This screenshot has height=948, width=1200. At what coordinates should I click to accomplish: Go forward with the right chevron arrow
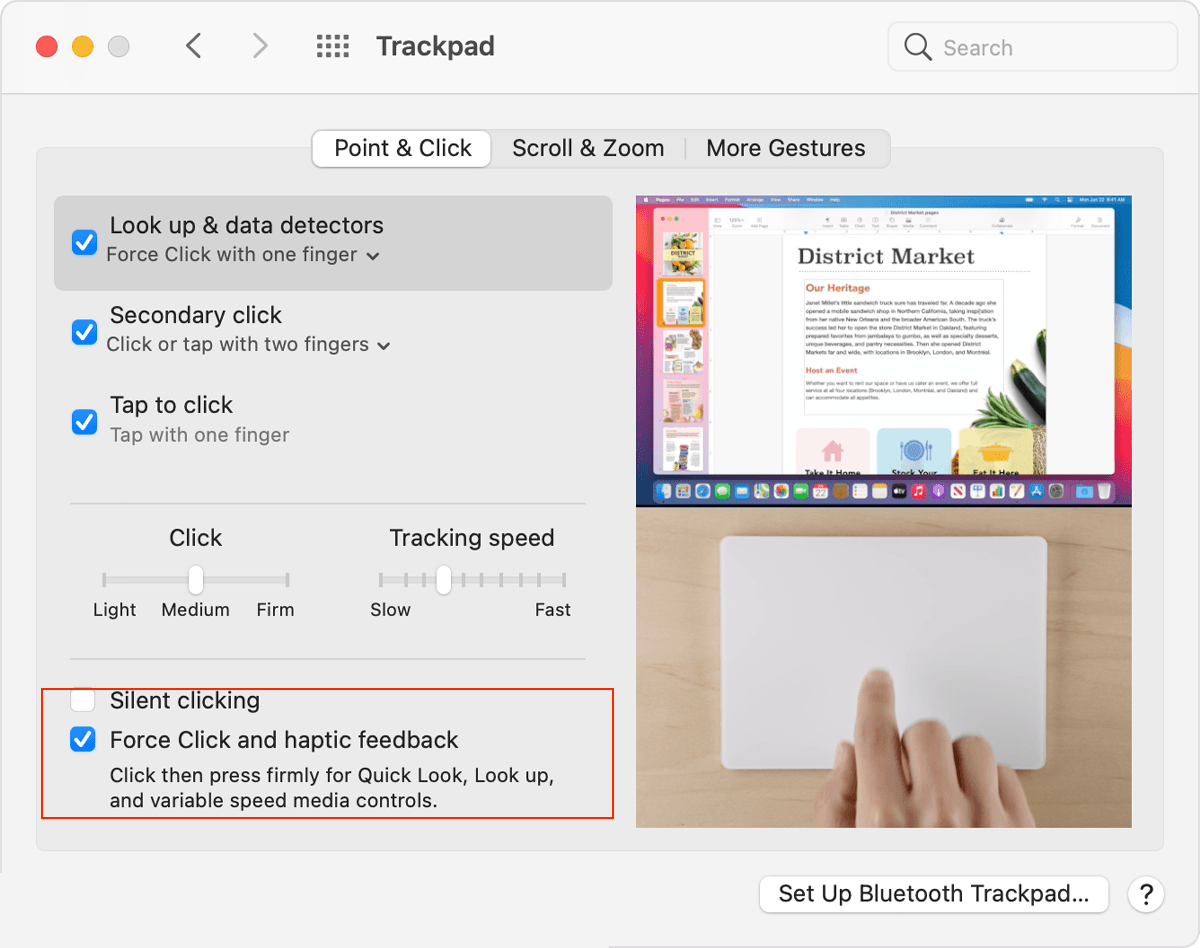[x=260, y=46]
